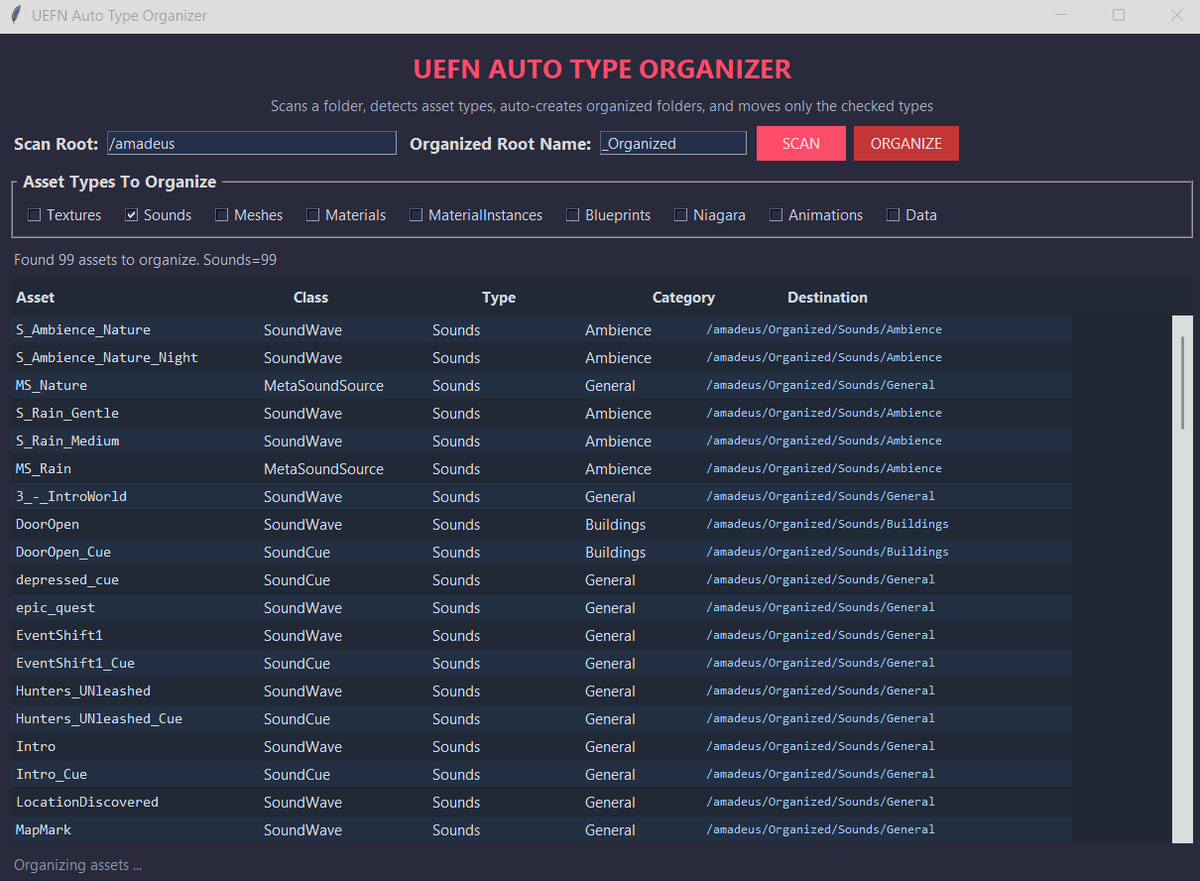Sort by the Class column header
The image size is (1200, 881).
pyautogui.click(x=311, y=297)
